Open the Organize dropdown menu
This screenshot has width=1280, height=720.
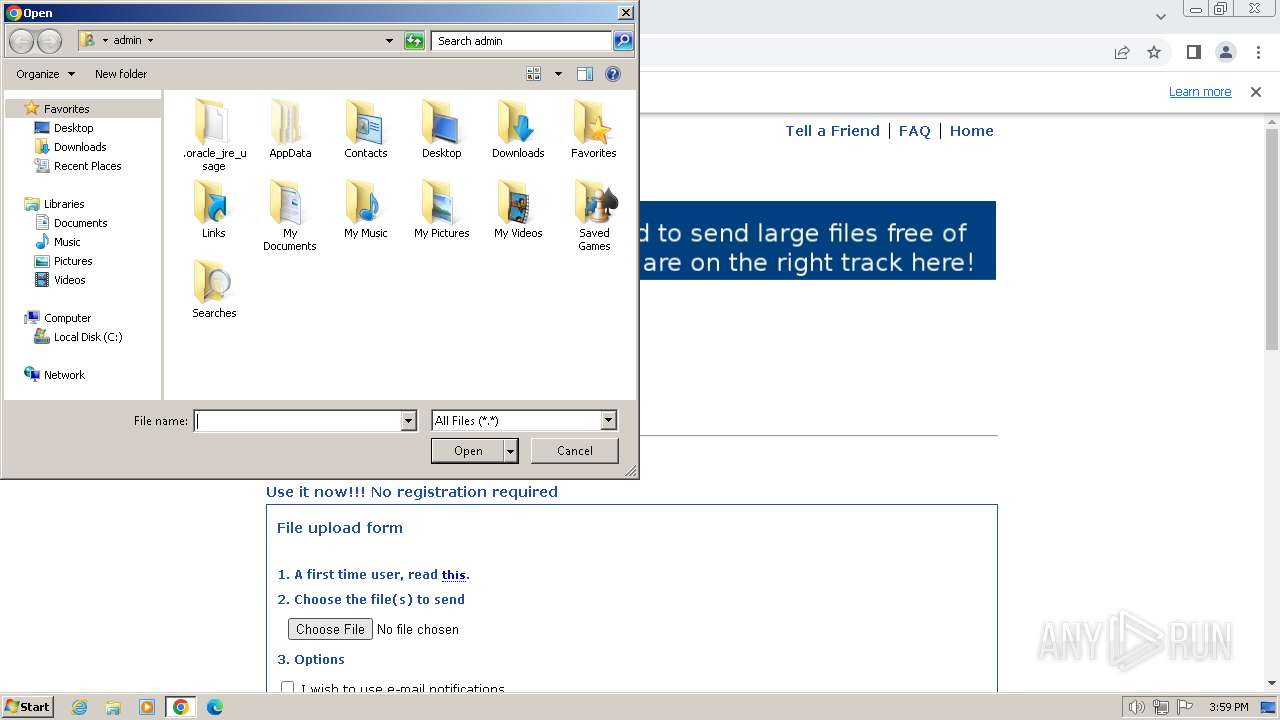pos(45,74)
